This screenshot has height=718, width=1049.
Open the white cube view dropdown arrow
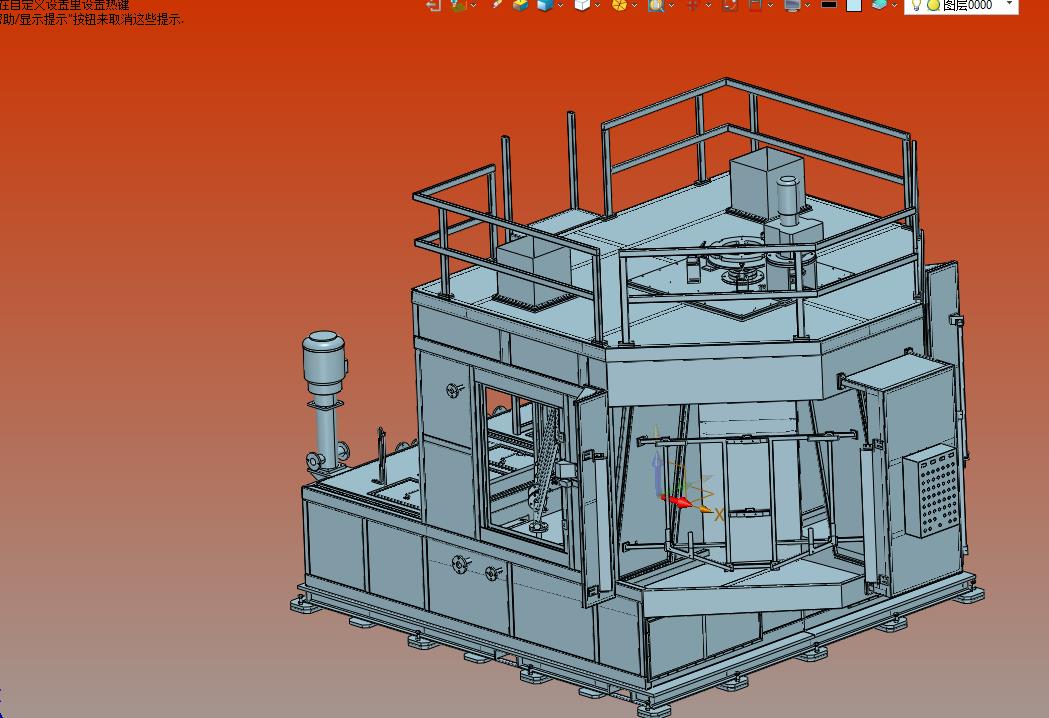[597, 5]
